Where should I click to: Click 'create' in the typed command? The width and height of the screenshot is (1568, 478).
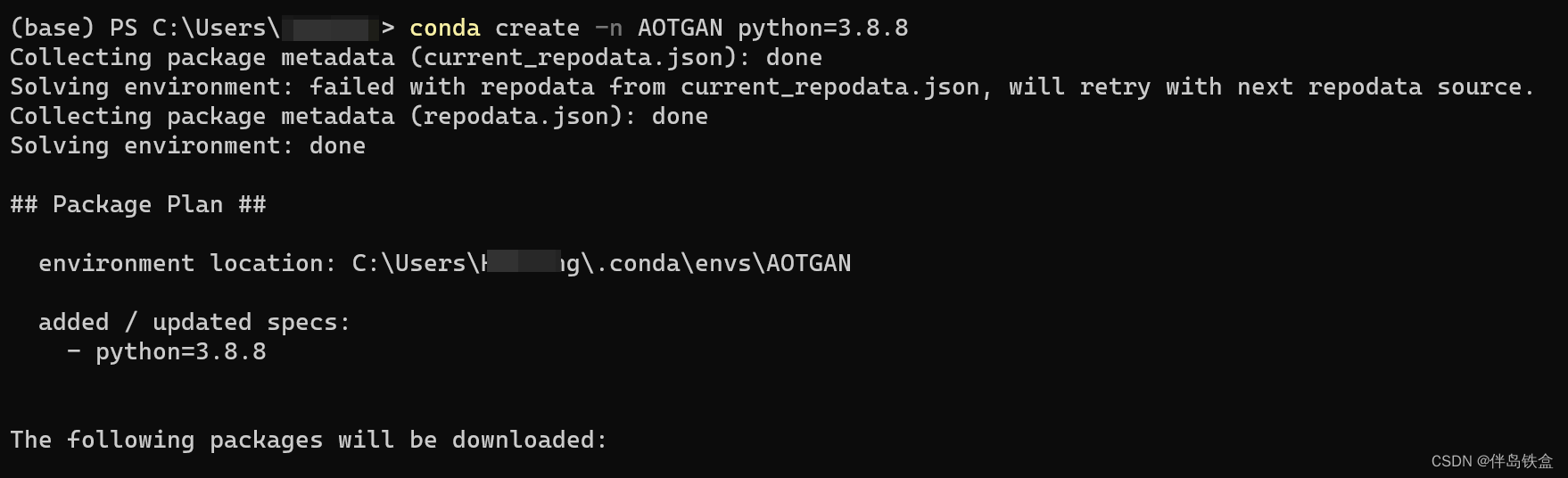[537, 29]
